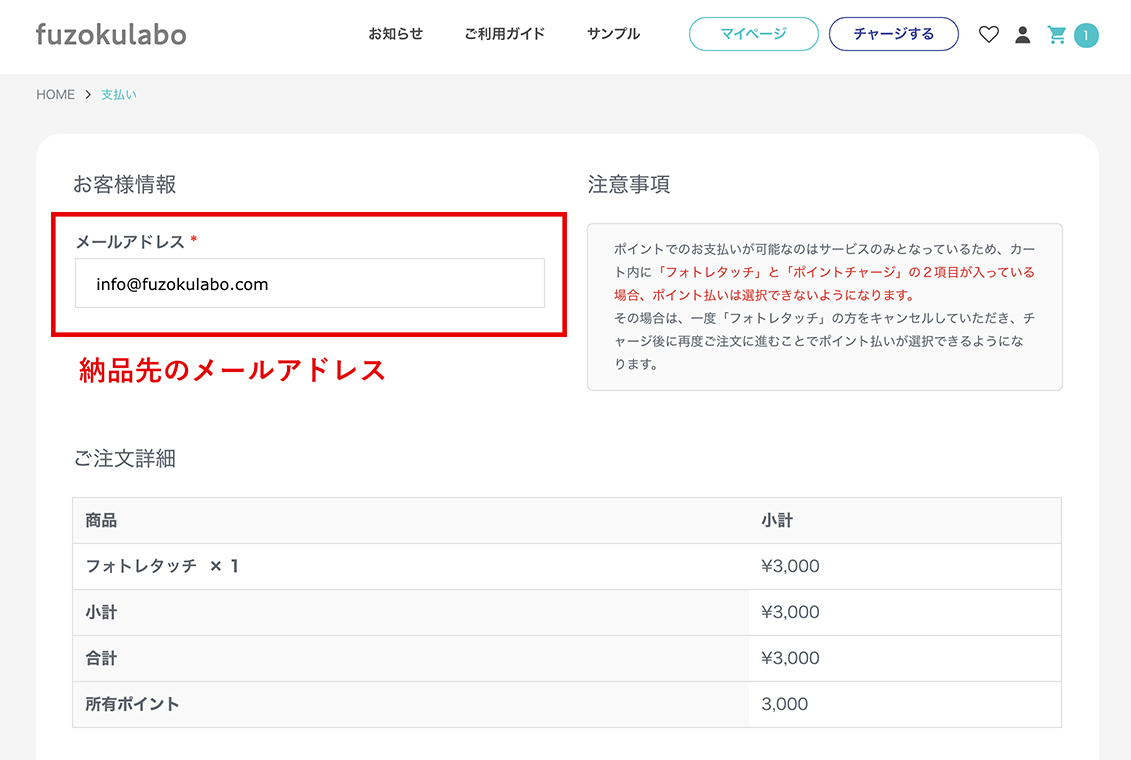The height and width of the screenshot is (760, 1131).
Task: Open the ご利用ガイド menu item
Action: (x=504, y=34)
